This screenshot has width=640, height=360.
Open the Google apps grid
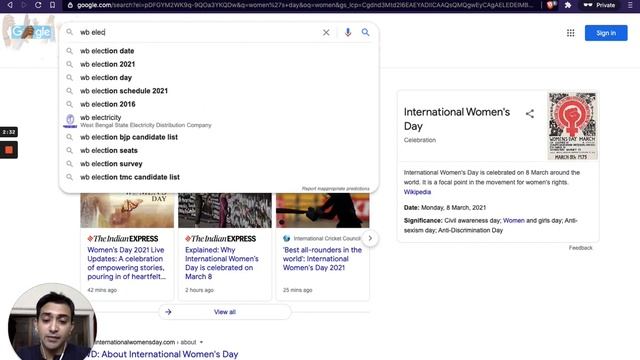[x=570, y=33]
